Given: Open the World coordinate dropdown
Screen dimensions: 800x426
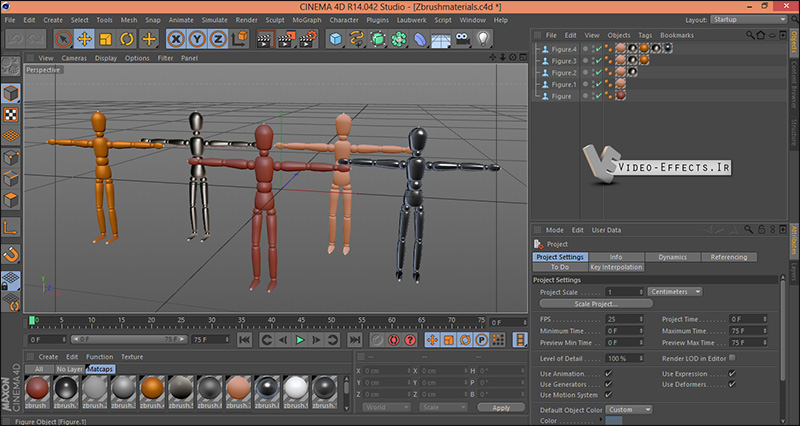Looking at the screenshot, I should point(386,408).
